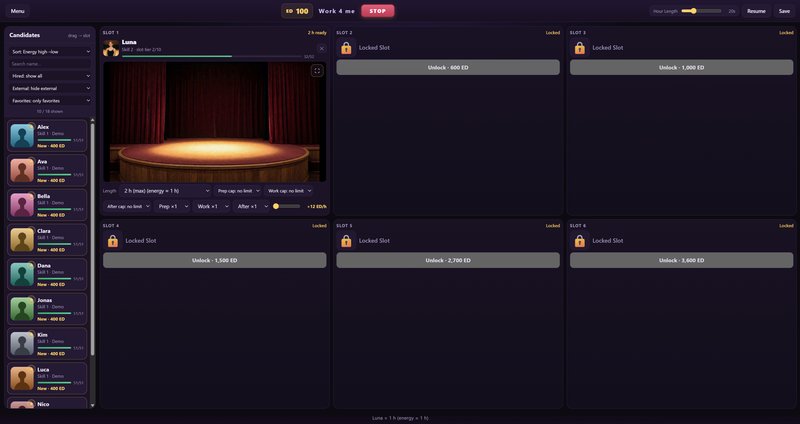
Task: Click the 'SLOT 1' heading
Action: (x=111, y=33)
